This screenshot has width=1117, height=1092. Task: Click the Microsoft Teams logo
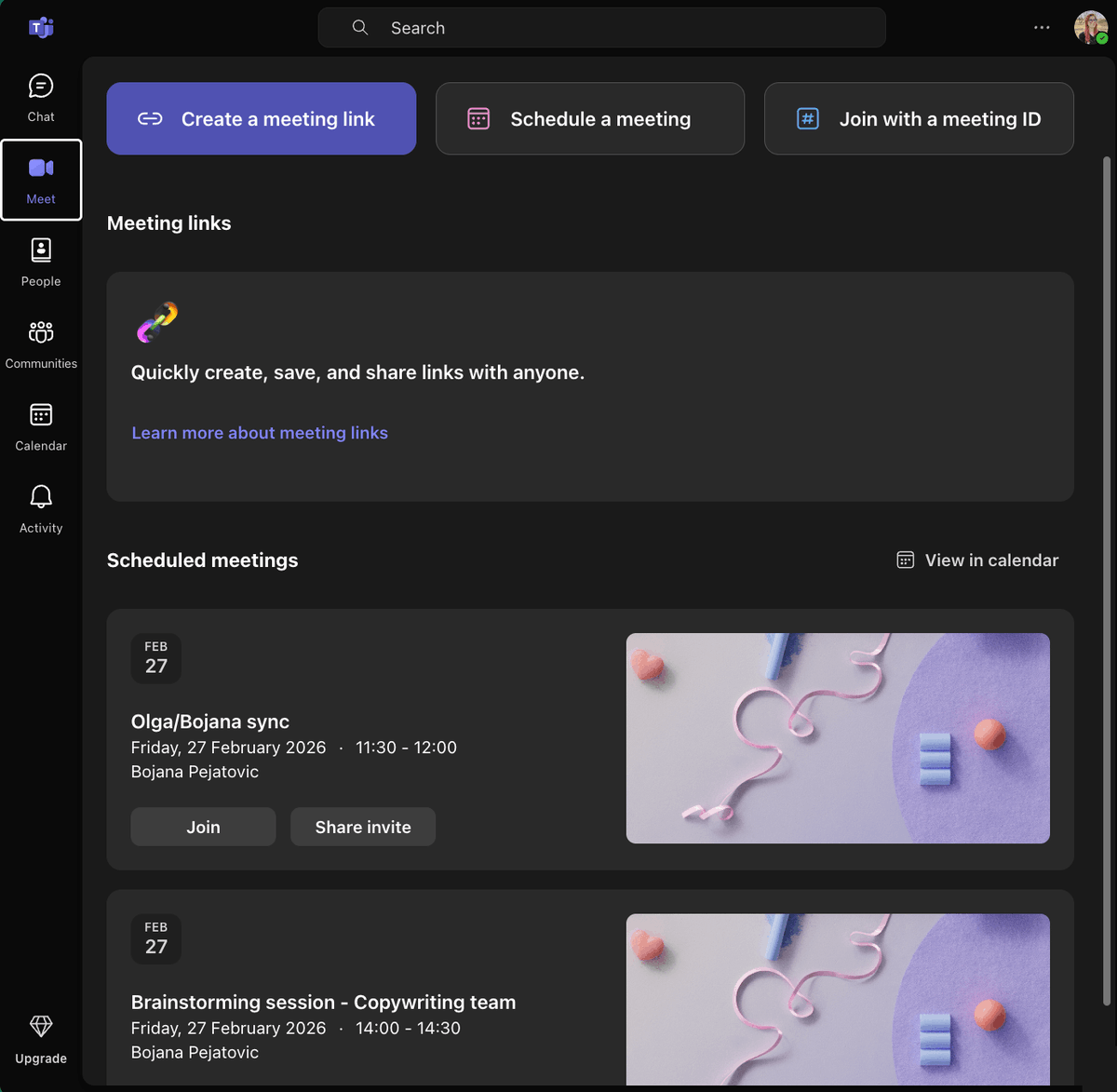[41, 27]
